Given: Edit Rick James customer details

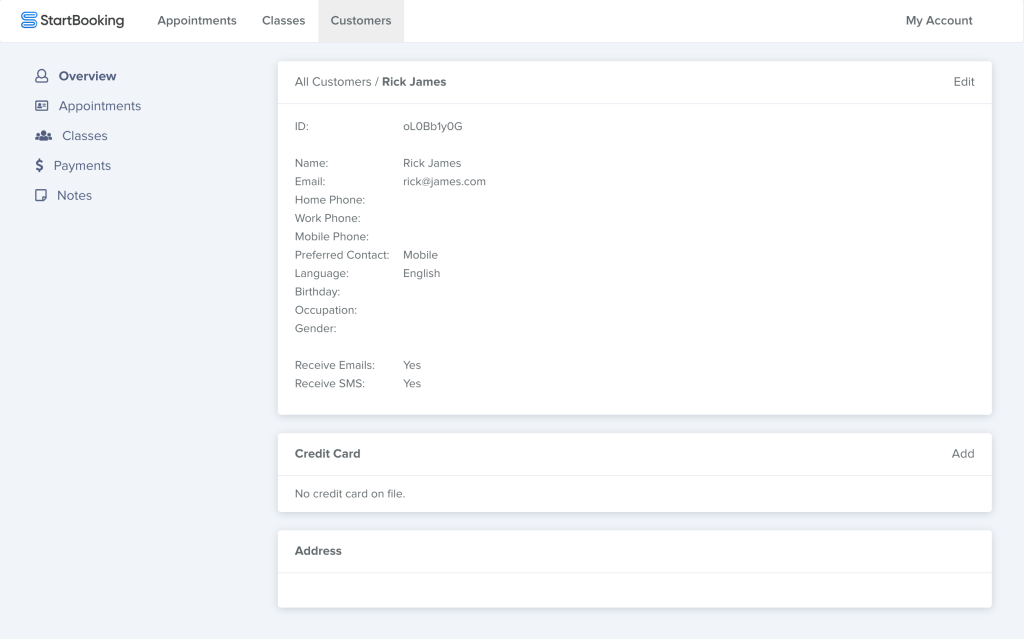Looking at the screenshot, I should coord(964,82).
